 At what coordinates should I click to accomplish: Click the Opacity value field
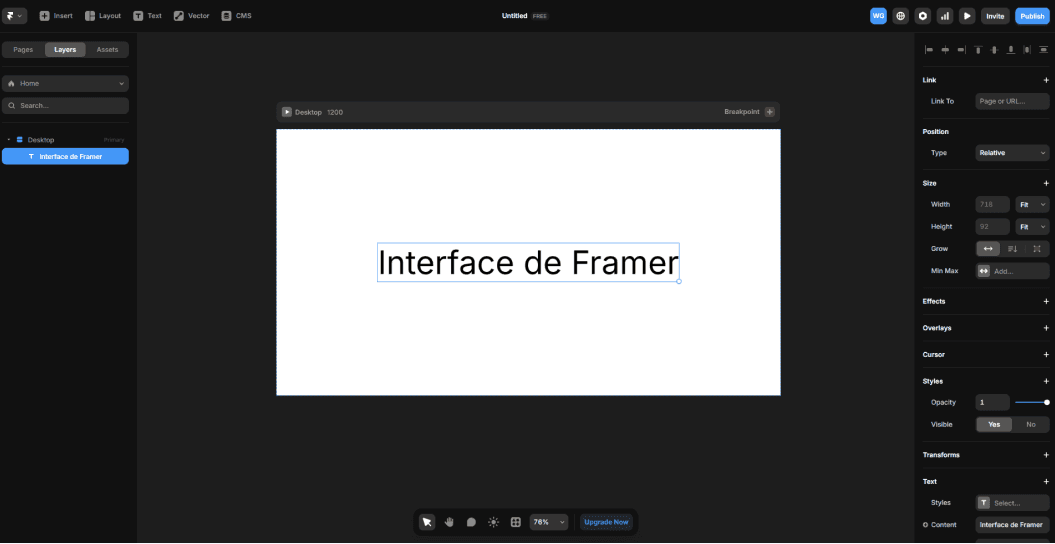coord(992,402)
